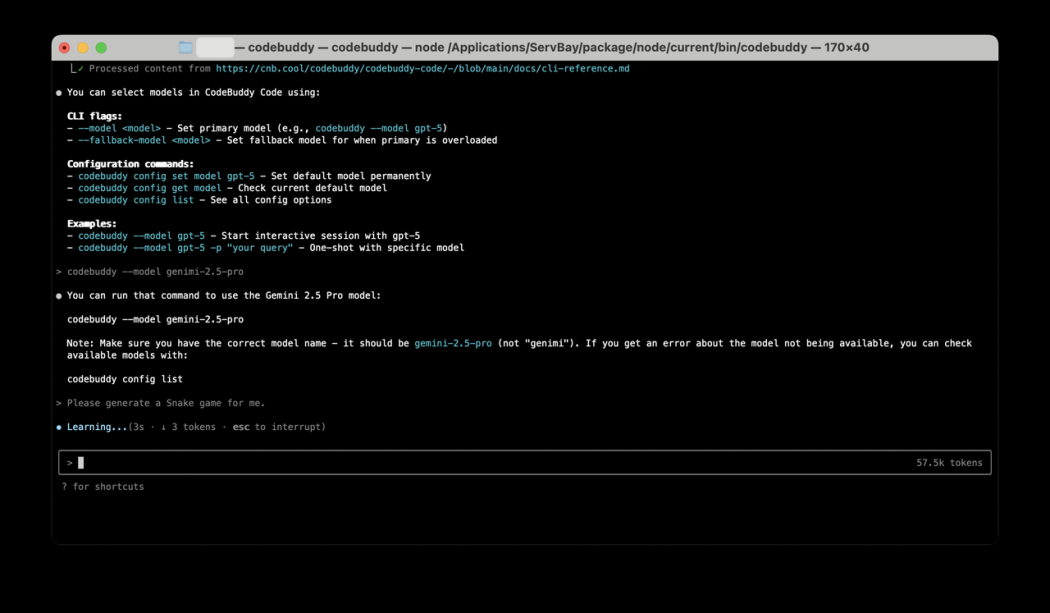Viewport: 1050px width, 613px height.
Task: Click "codebuddy config set model gpt-5" command
Action: tap(166, 176)
